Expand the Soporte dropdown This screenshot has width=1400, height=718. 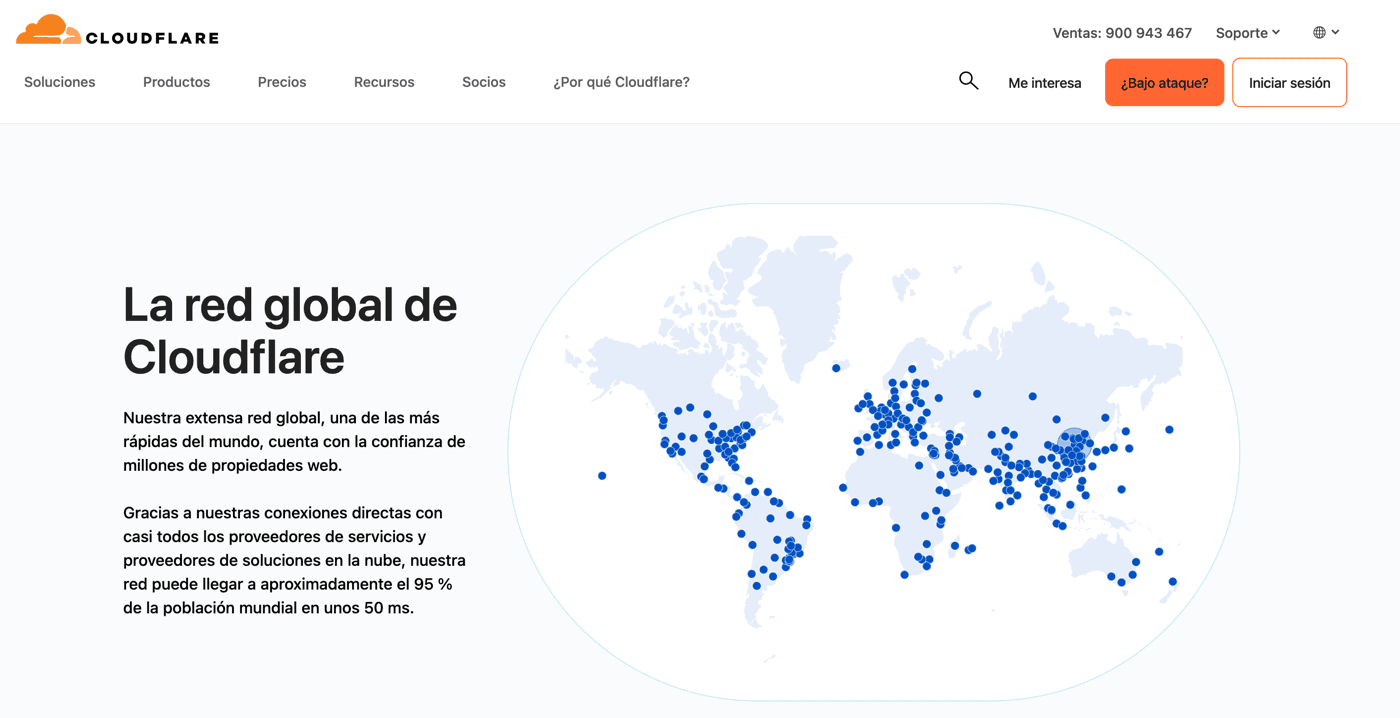click(x=1247, y=33)
